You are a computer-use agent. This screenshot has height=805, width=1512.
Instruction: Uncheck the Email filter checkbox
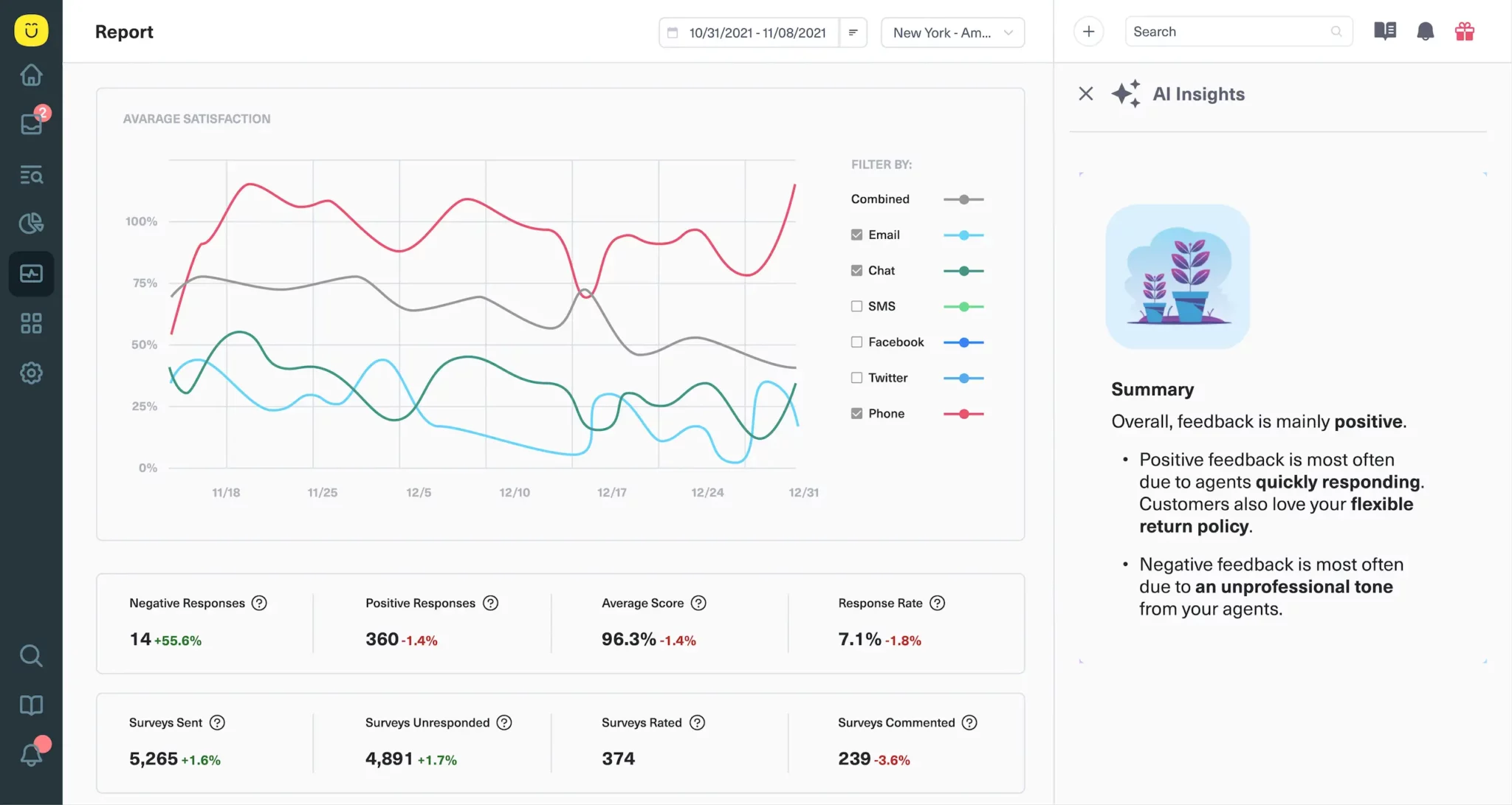(856, 235)
